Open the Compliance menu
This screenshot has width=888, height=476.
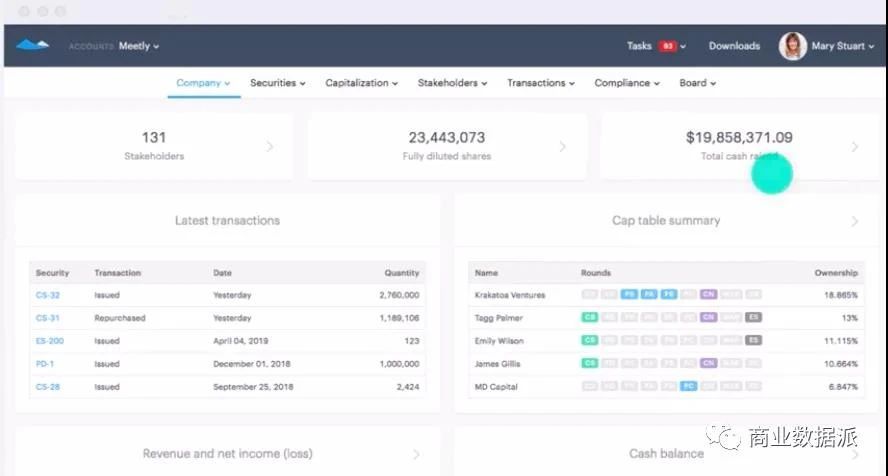pos(627,83)
